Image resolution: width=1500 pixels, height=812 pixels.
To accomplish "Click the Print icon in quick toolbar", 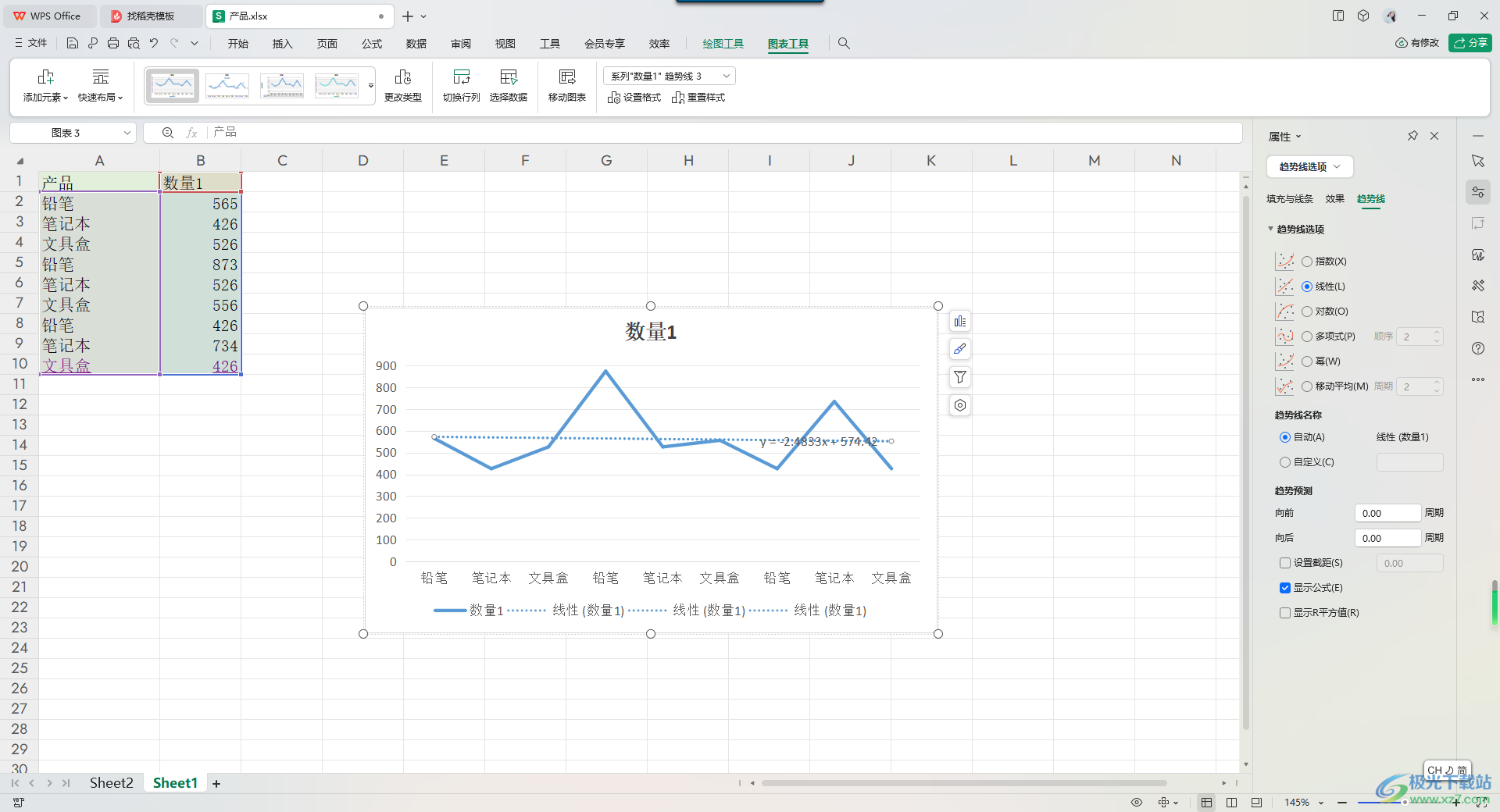I will point(113,44).
